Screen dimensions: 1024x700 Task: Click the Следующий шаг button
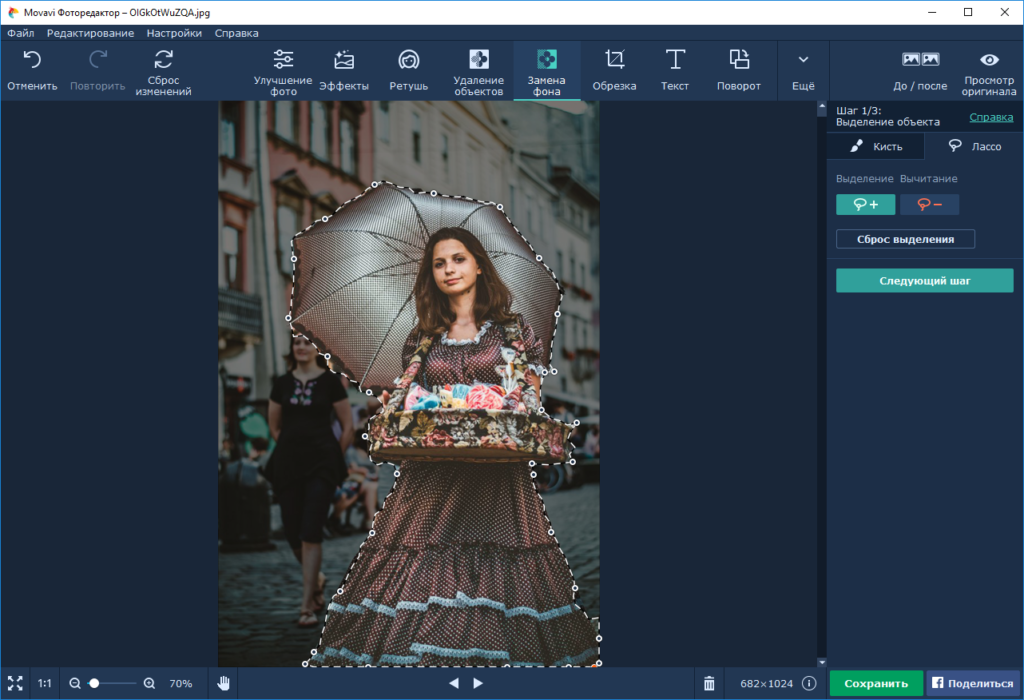tap(924, 281)
